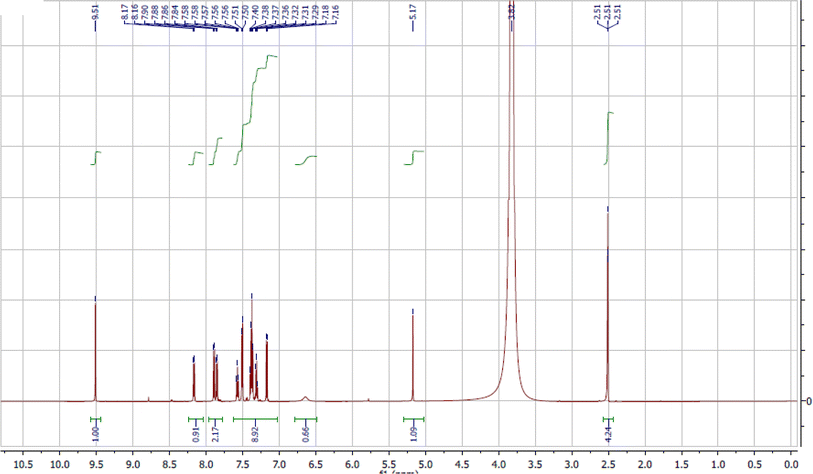Image resolution: width=813 pixels, height=474 pixels.
Task: Select the green integral curve above 5.17 peak
Action: (414, 157)
